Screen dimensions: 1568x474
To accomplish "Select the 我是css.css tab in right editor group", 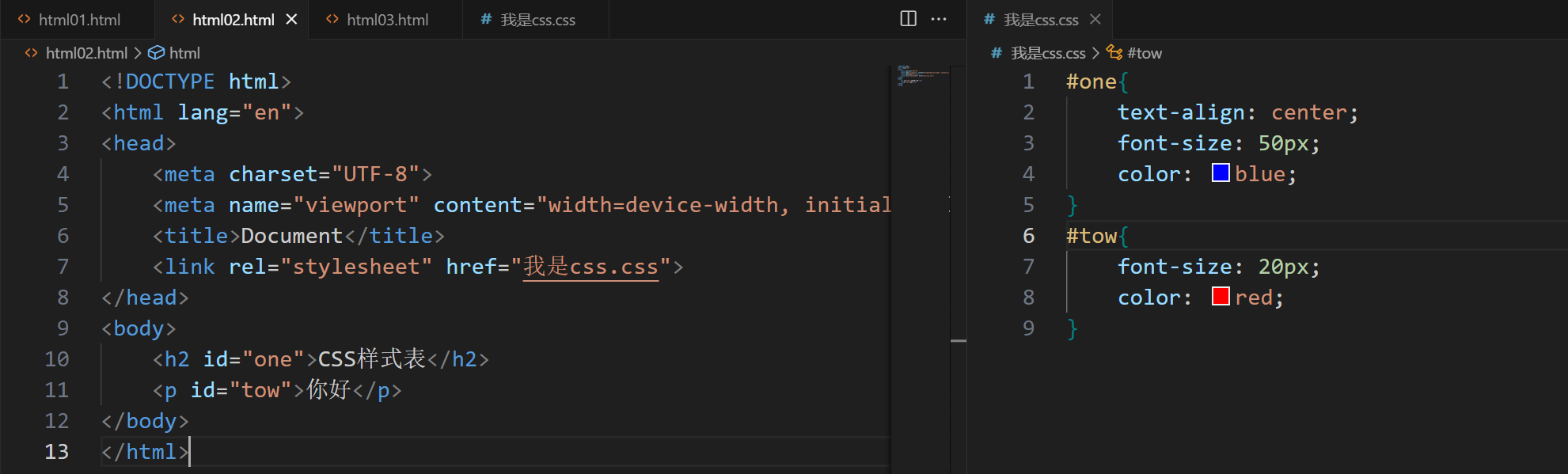I will (x=1041, y=20).
